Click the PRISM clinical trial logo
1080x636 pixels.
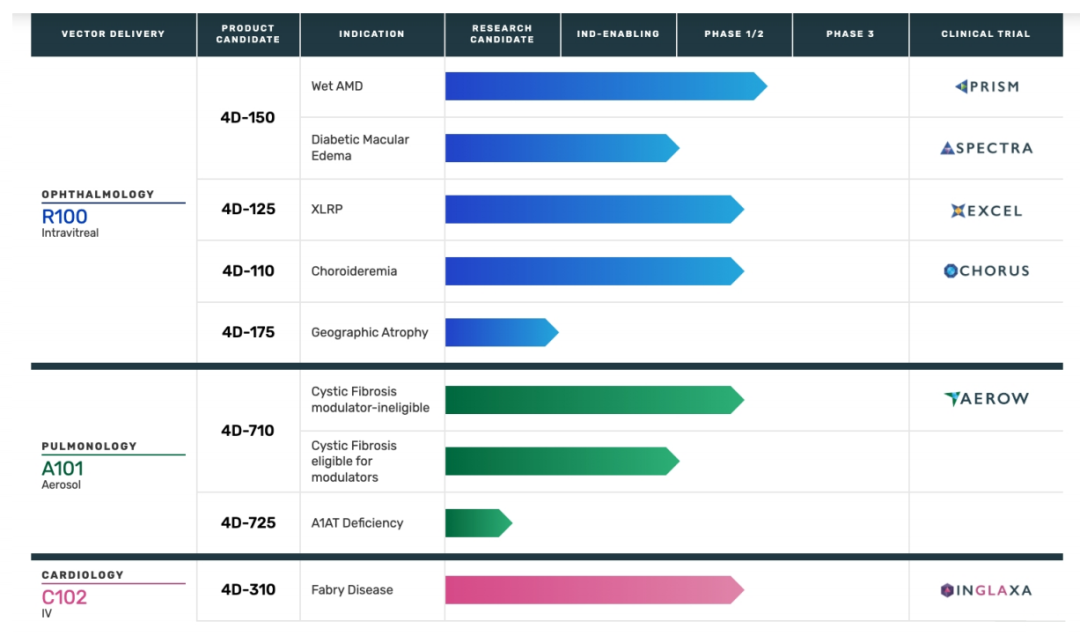[986, 87]
